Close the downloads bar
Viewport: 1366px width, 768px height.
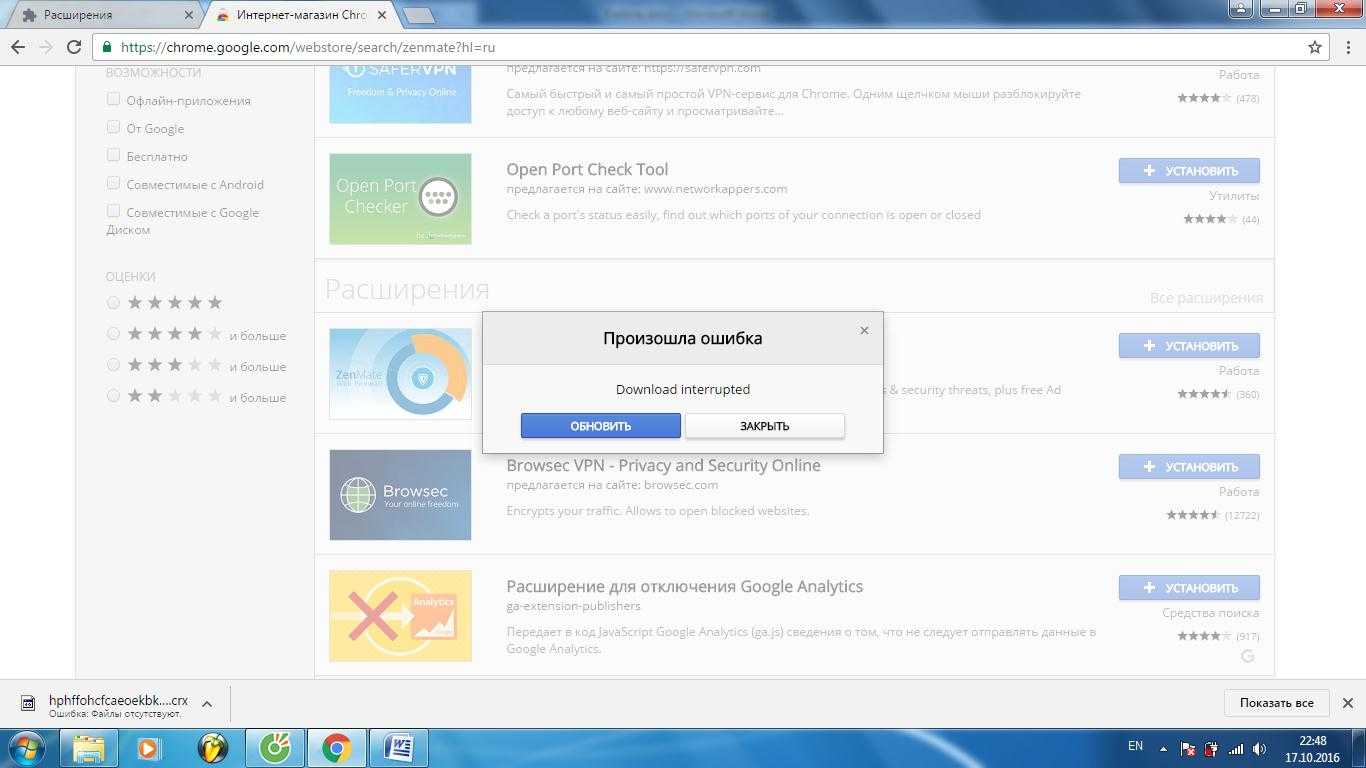click(1347, 703)
